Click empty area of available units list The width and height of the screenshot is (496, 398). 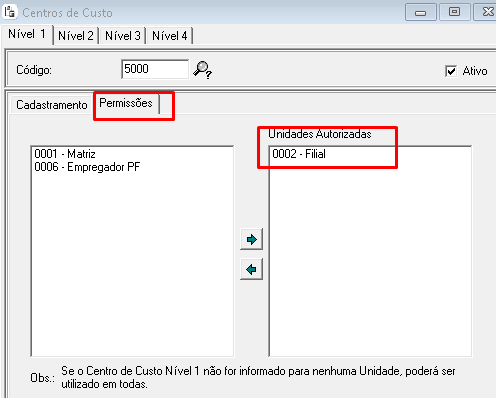coord(132,263)
